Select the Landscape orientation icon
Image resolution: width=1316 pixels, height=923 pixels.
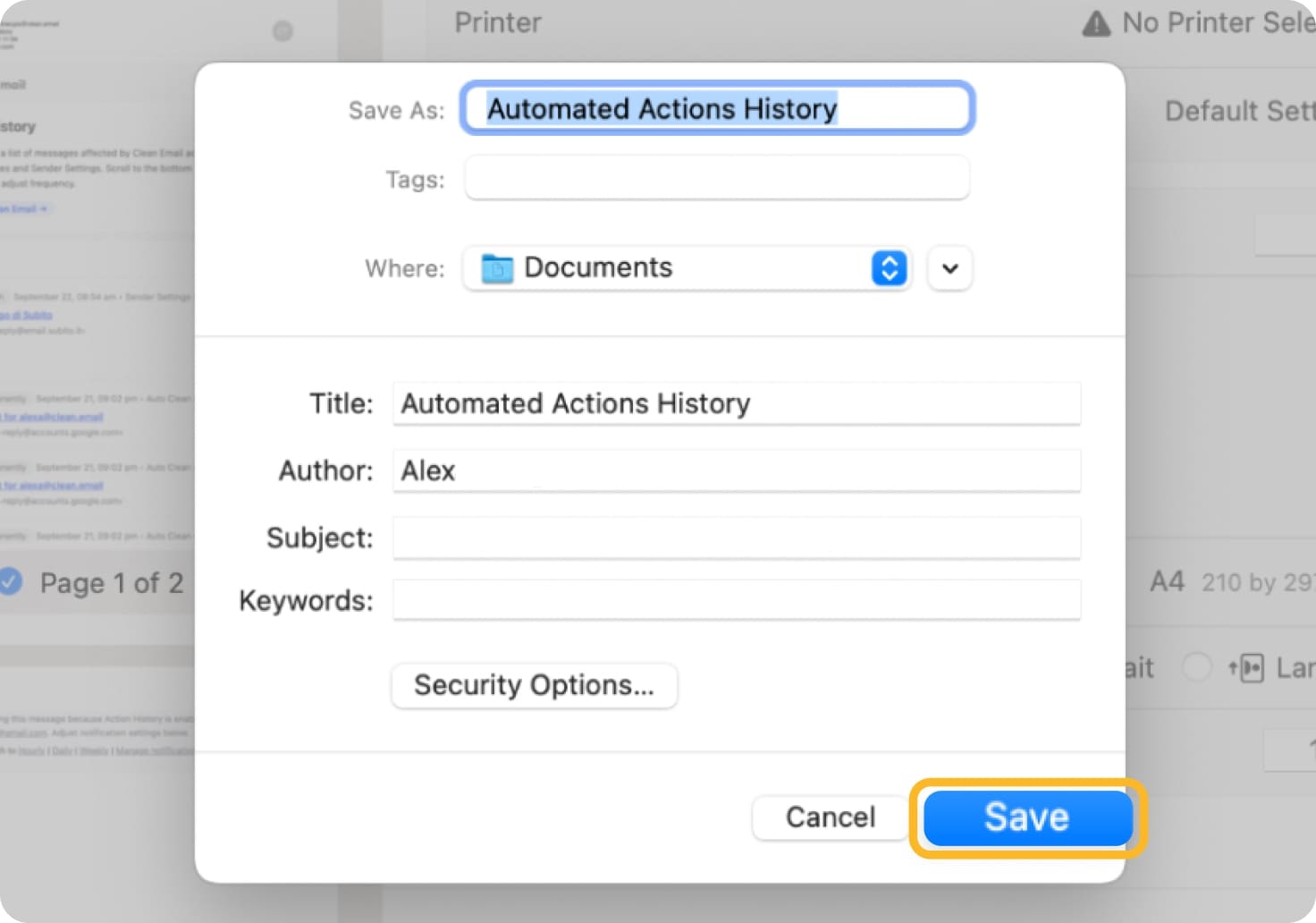pos(1252,668)
